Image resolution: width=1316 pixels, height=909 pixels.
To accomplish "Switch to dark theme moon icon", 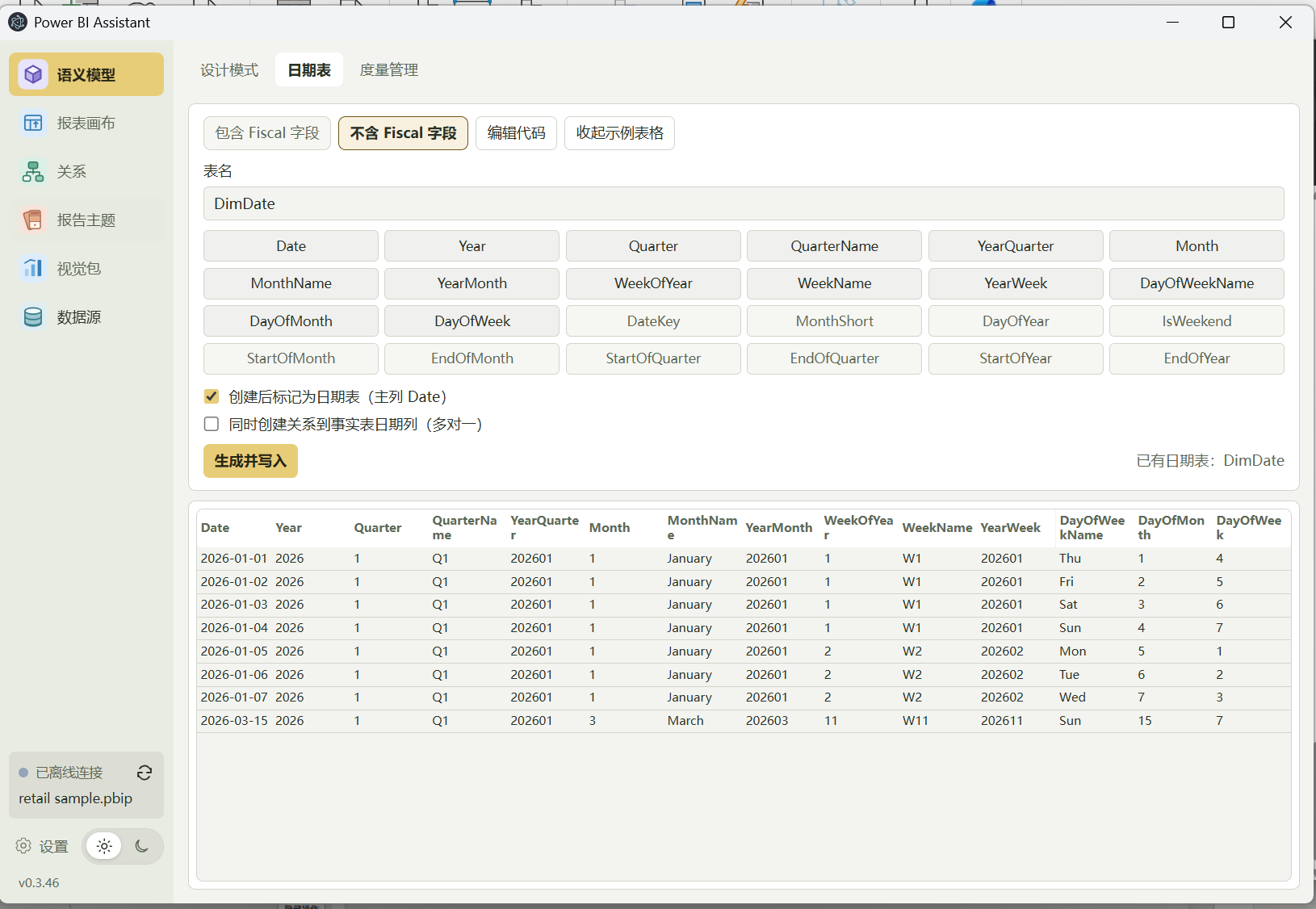I will coord(142,846).
